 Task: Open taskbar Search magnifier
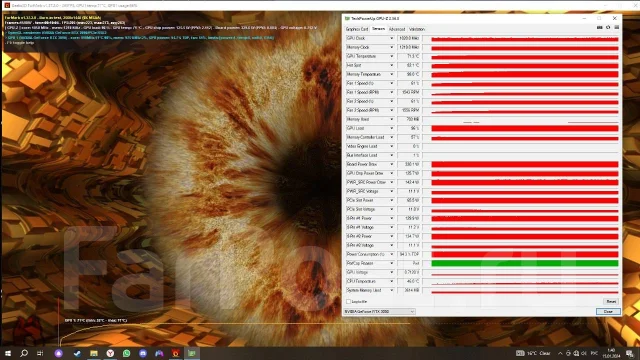coord(24,353)
